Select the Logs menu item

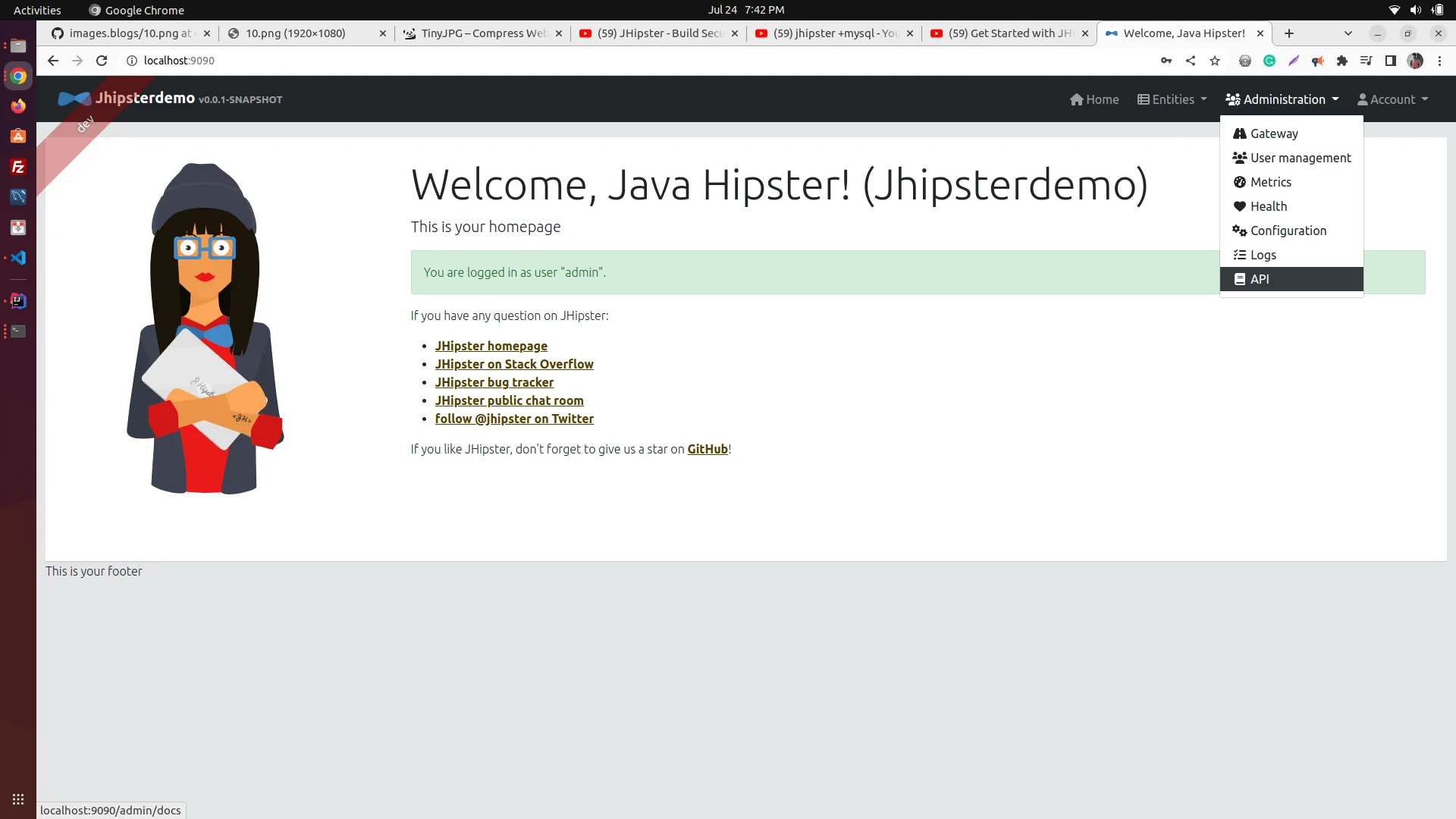[x=1262, y=254]
